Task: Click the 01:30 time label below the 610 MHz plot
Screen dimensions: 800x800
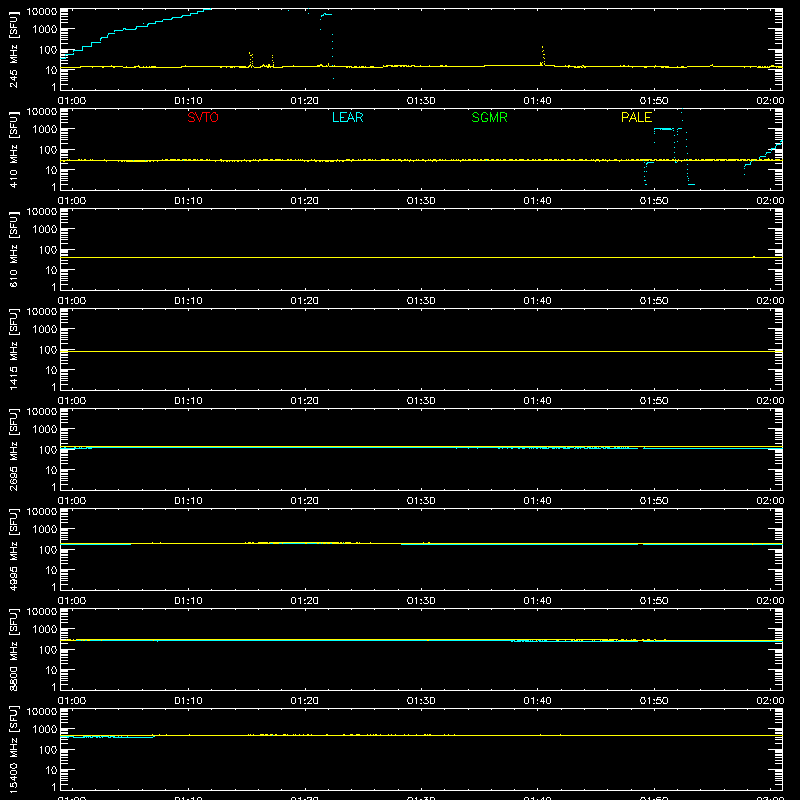Action: 421,301
